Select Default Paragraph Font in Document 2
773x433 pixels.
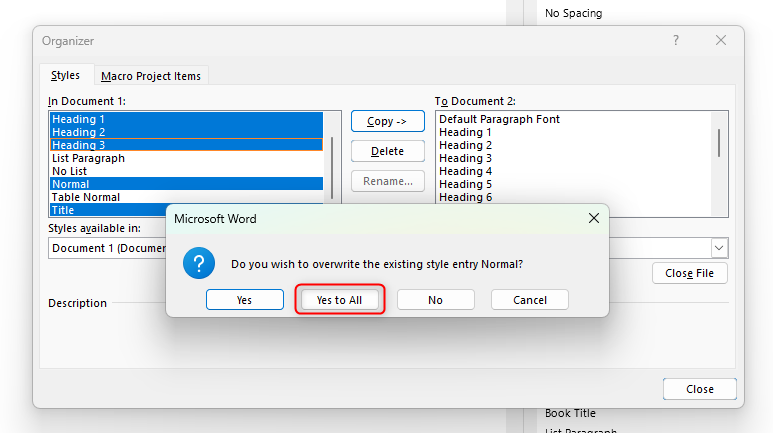coord(499,119)
